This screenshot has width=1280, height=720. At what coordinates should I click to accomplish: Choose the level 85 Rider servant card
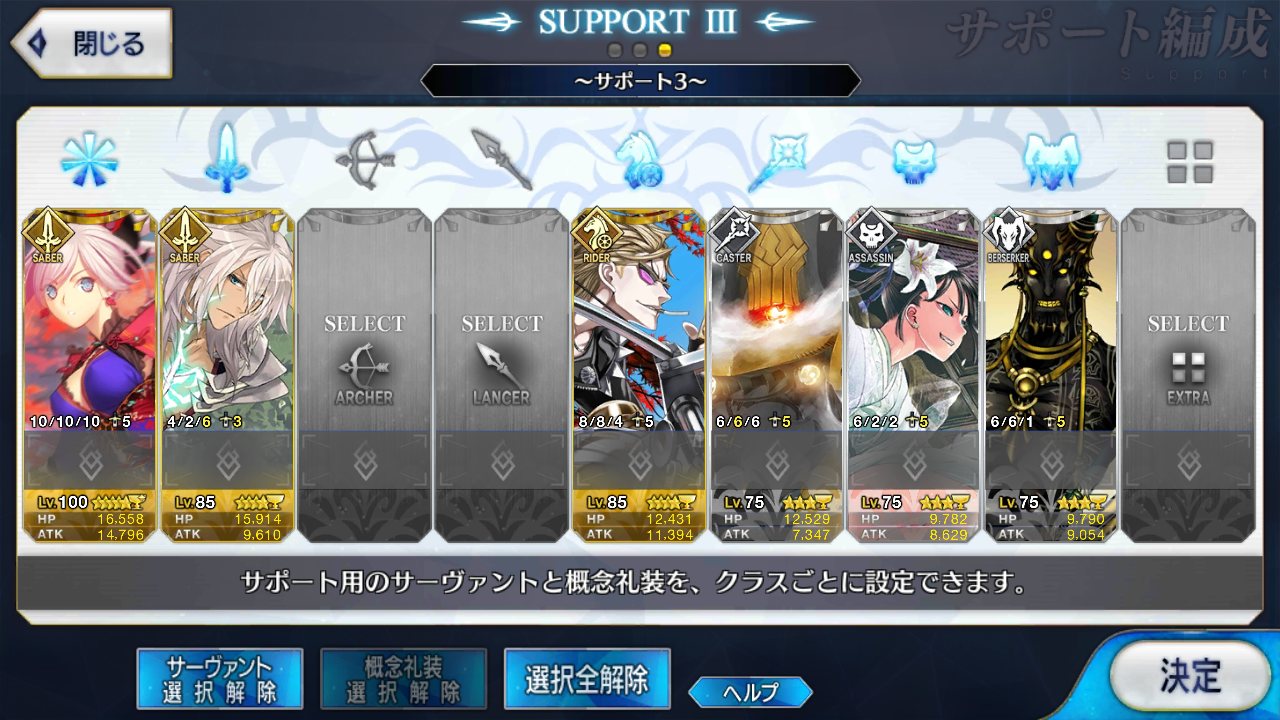(640, 375)
